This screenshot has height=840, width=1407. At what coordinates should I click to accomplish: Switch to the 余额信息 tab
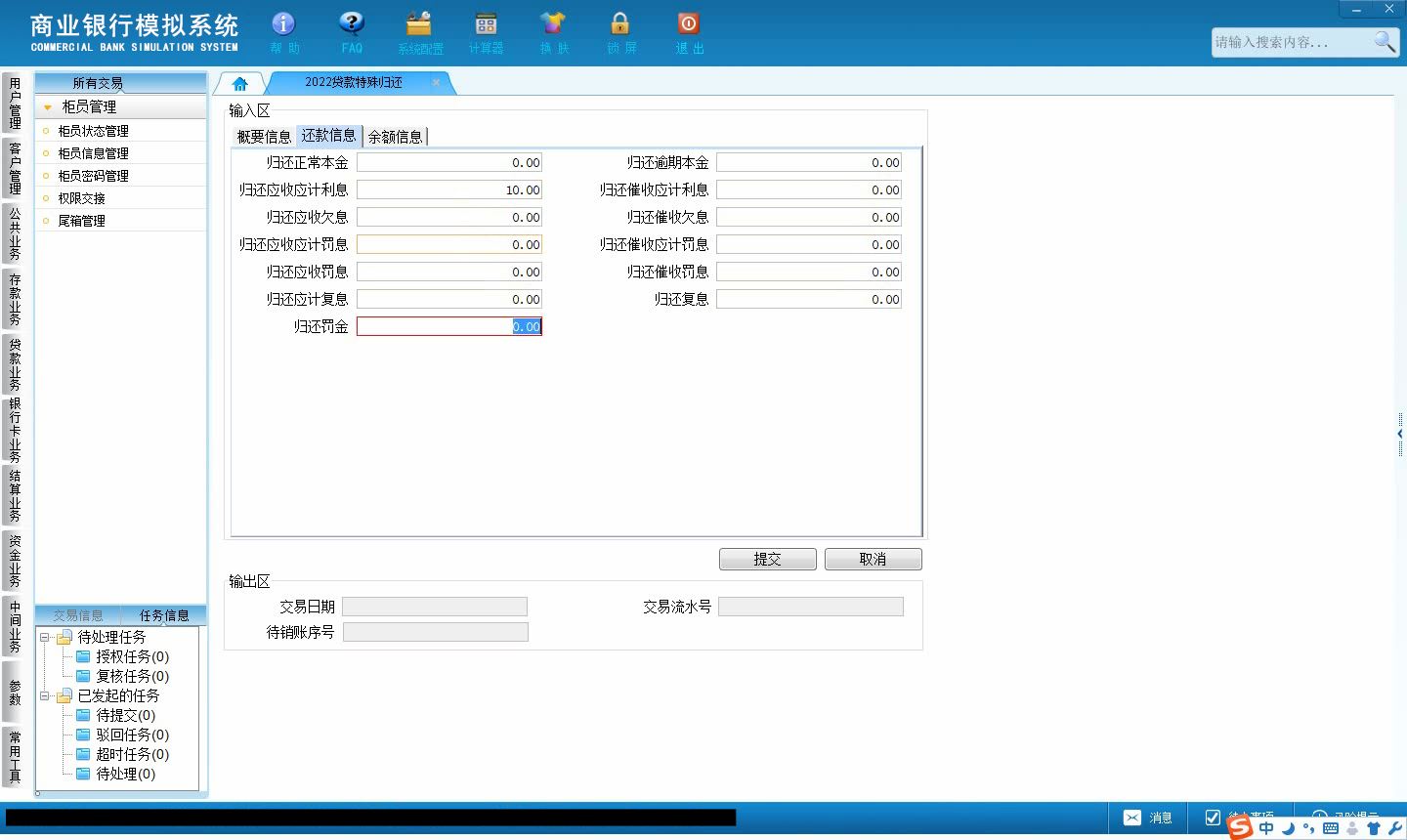tap(395, 137)
